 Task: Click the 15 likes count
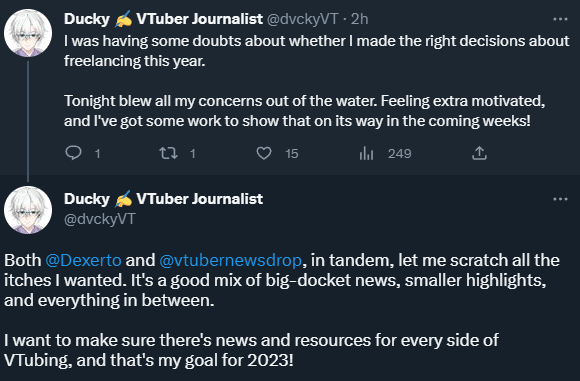point(292,154)
